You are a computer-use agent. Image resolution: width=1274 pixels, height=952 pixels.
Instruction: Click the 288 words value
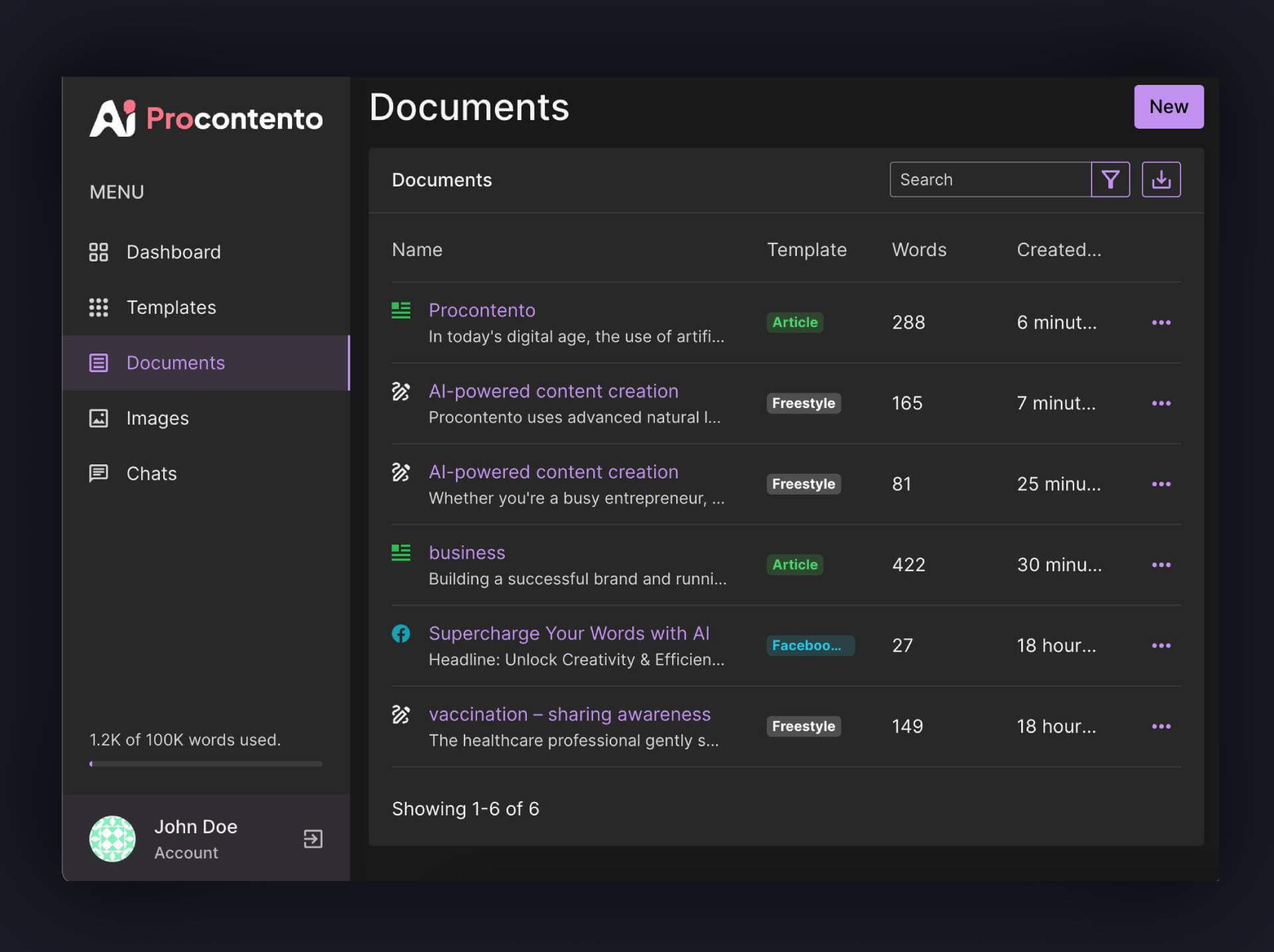pos(908,322)
